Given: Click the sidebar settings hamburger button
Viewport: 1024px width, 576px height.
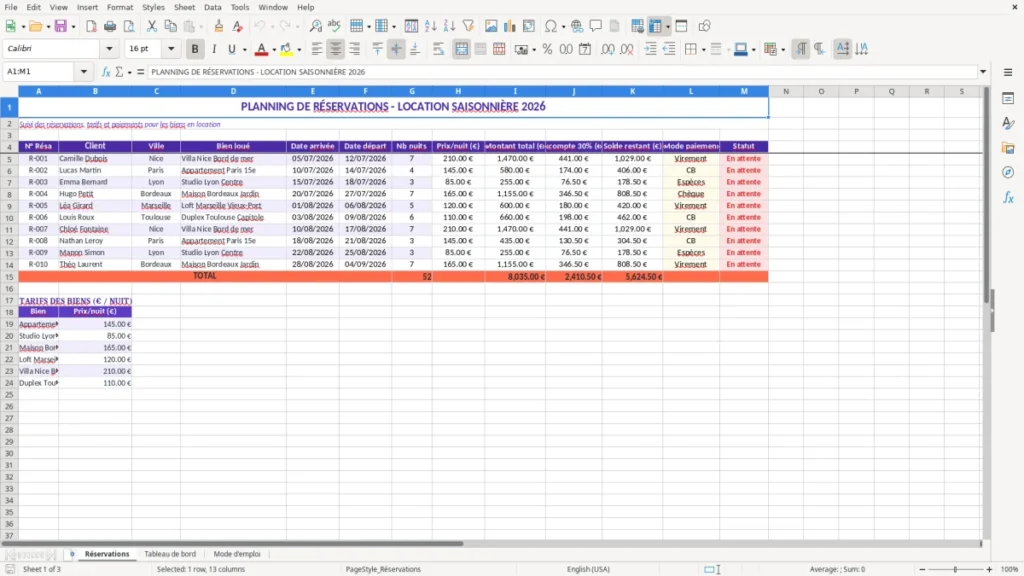Looking at the screenshot, I should pos(1008,72).
